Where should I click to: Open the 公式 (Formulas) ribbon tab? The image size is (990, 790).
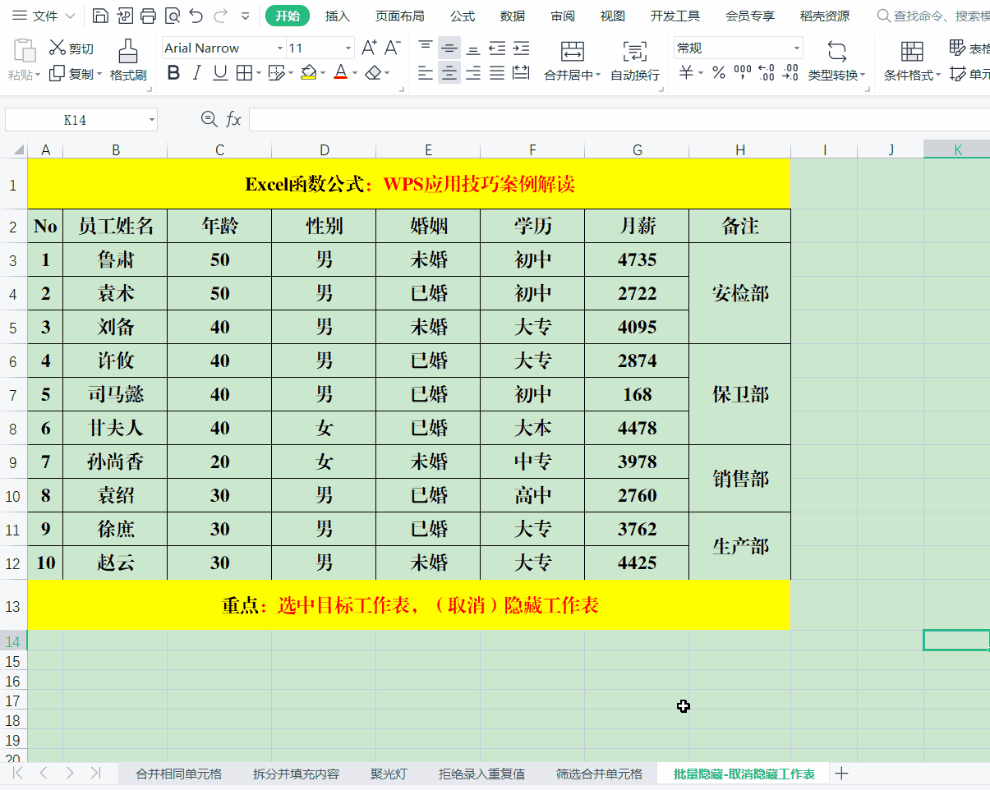click(462, 16)
